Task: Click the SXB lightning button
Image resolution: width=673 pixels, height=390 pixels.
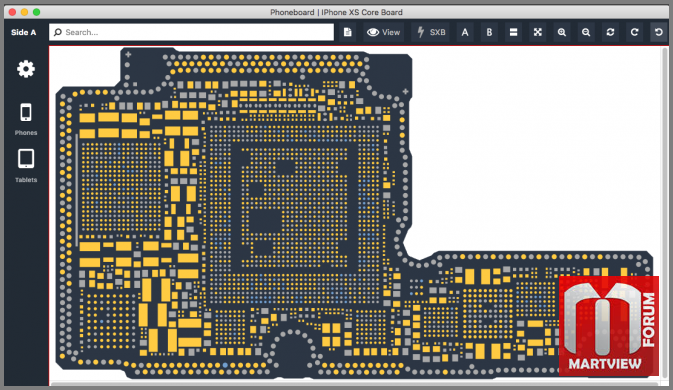Action: tap(431, 32)
